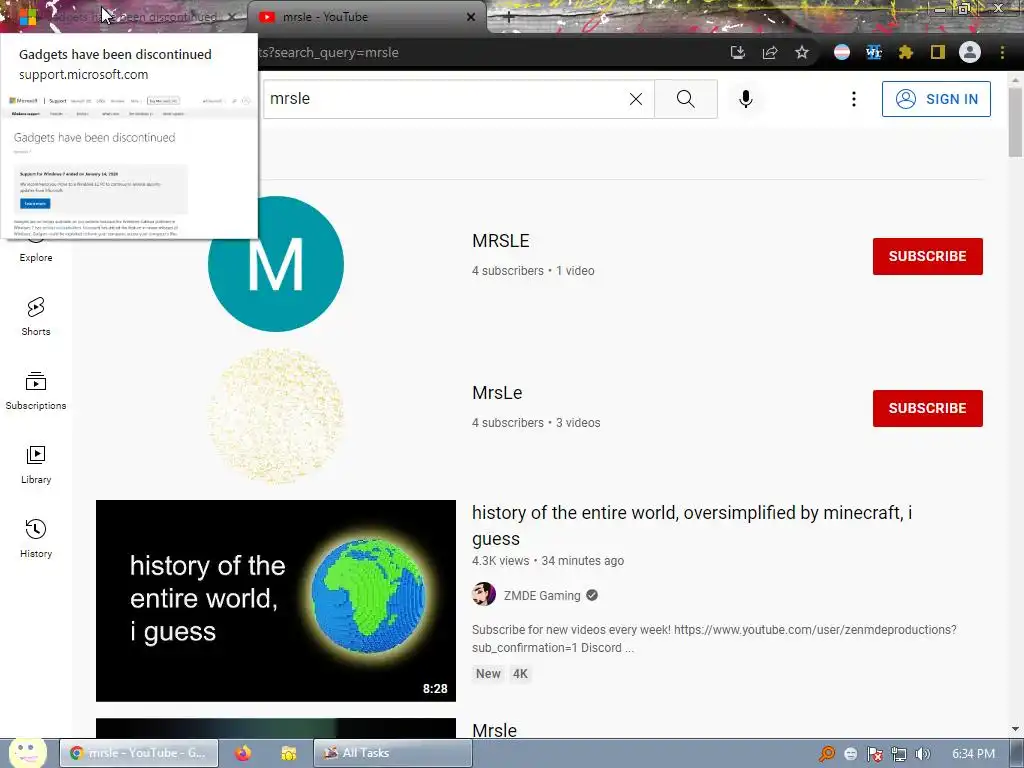Subscribe to the MRSLE channel

point(927,256)
